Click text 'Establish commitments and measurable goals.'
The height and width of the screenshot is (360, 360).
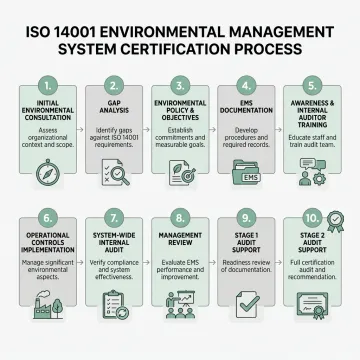(180, 138)
